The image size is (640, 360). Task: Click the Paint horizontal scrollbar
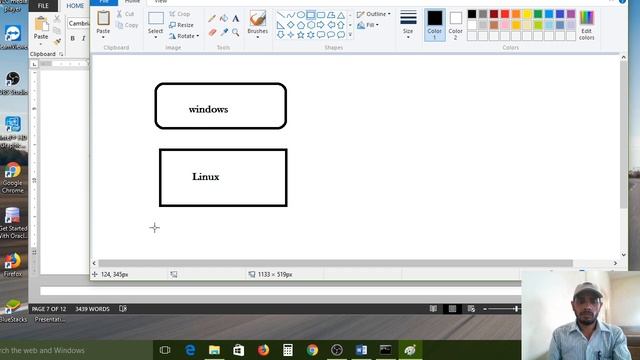point(336,263)
